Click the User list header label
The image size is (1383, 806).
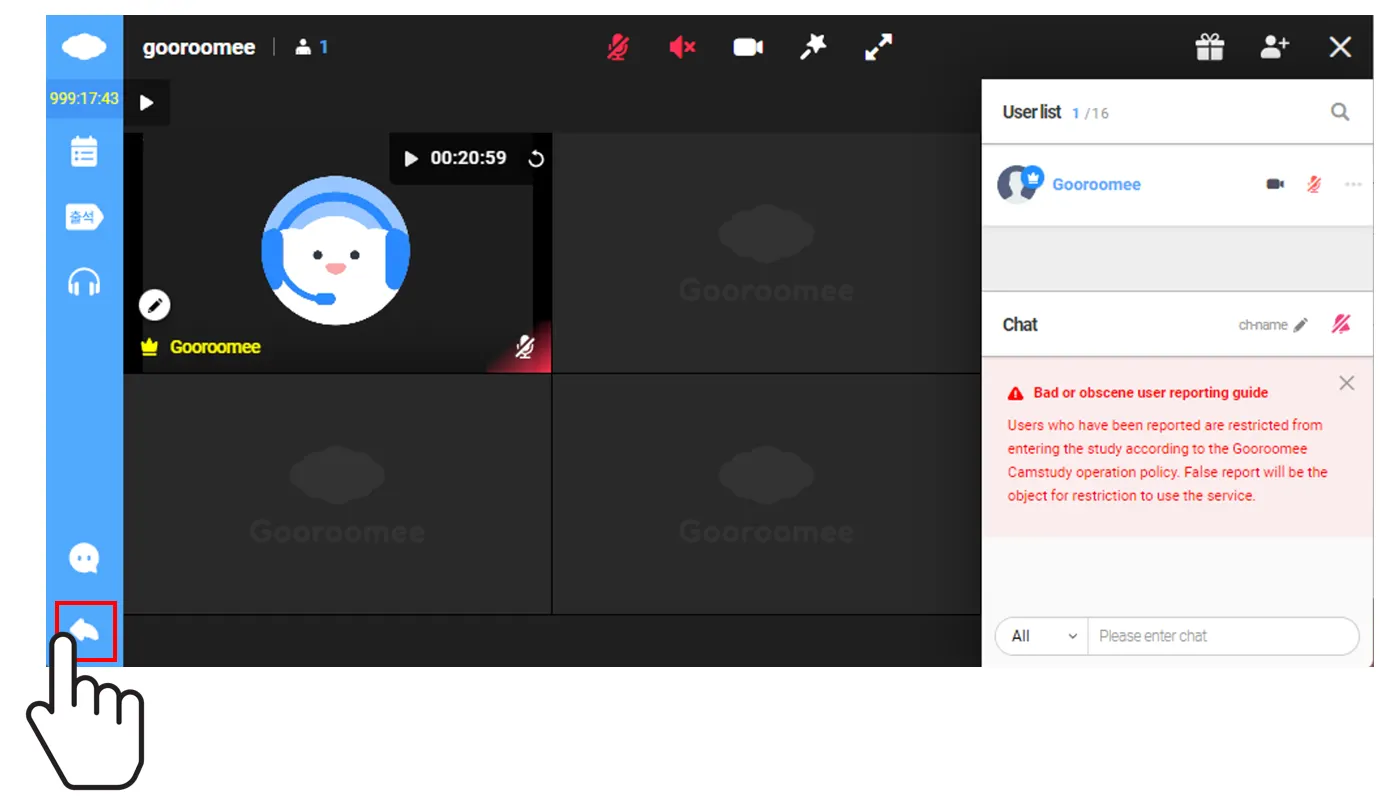pyautogui.click(x=1032, y=112)
